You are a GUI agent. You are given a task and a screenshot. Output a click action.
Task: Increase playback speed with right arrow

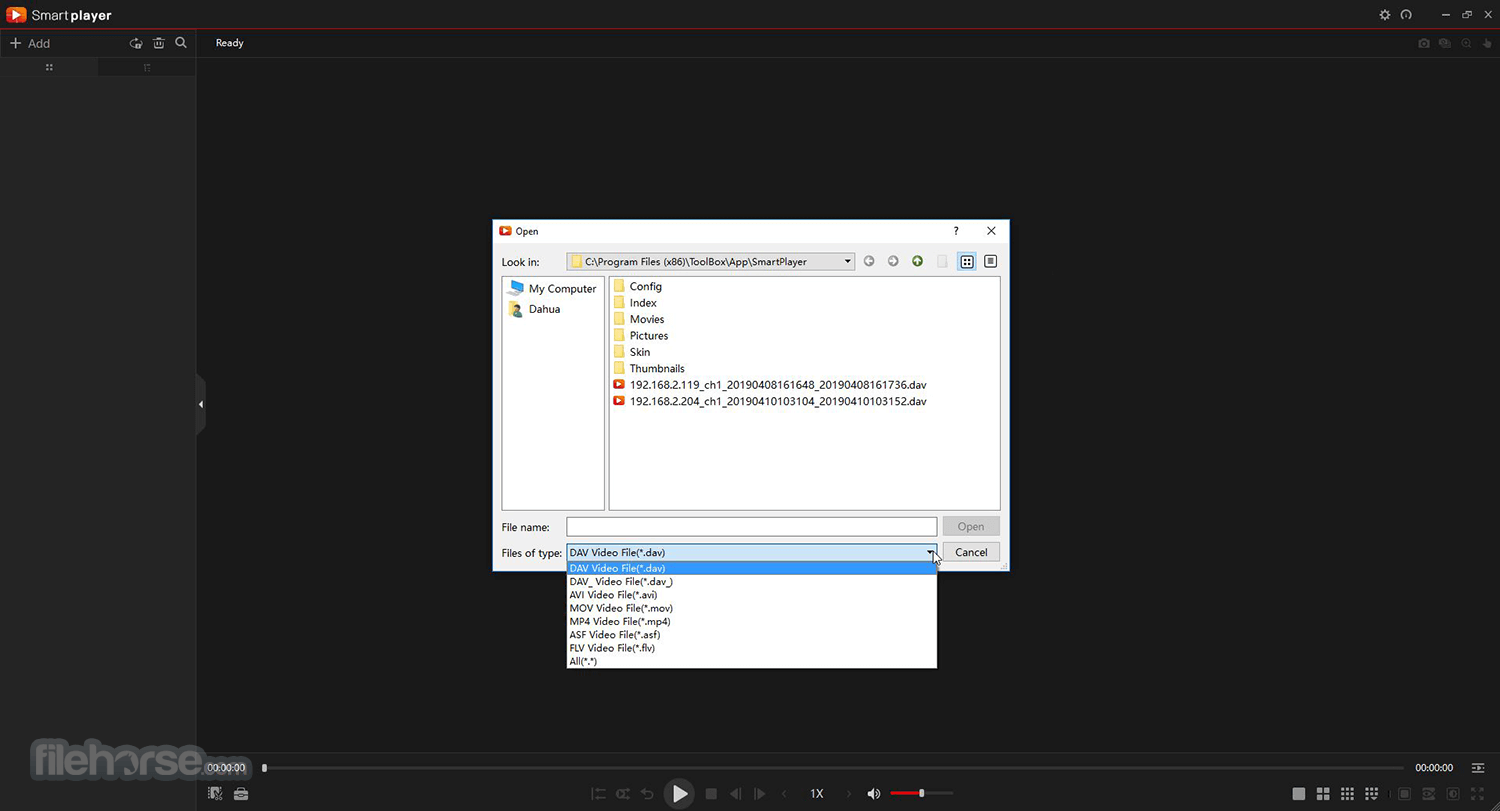[x=849, y=794]
